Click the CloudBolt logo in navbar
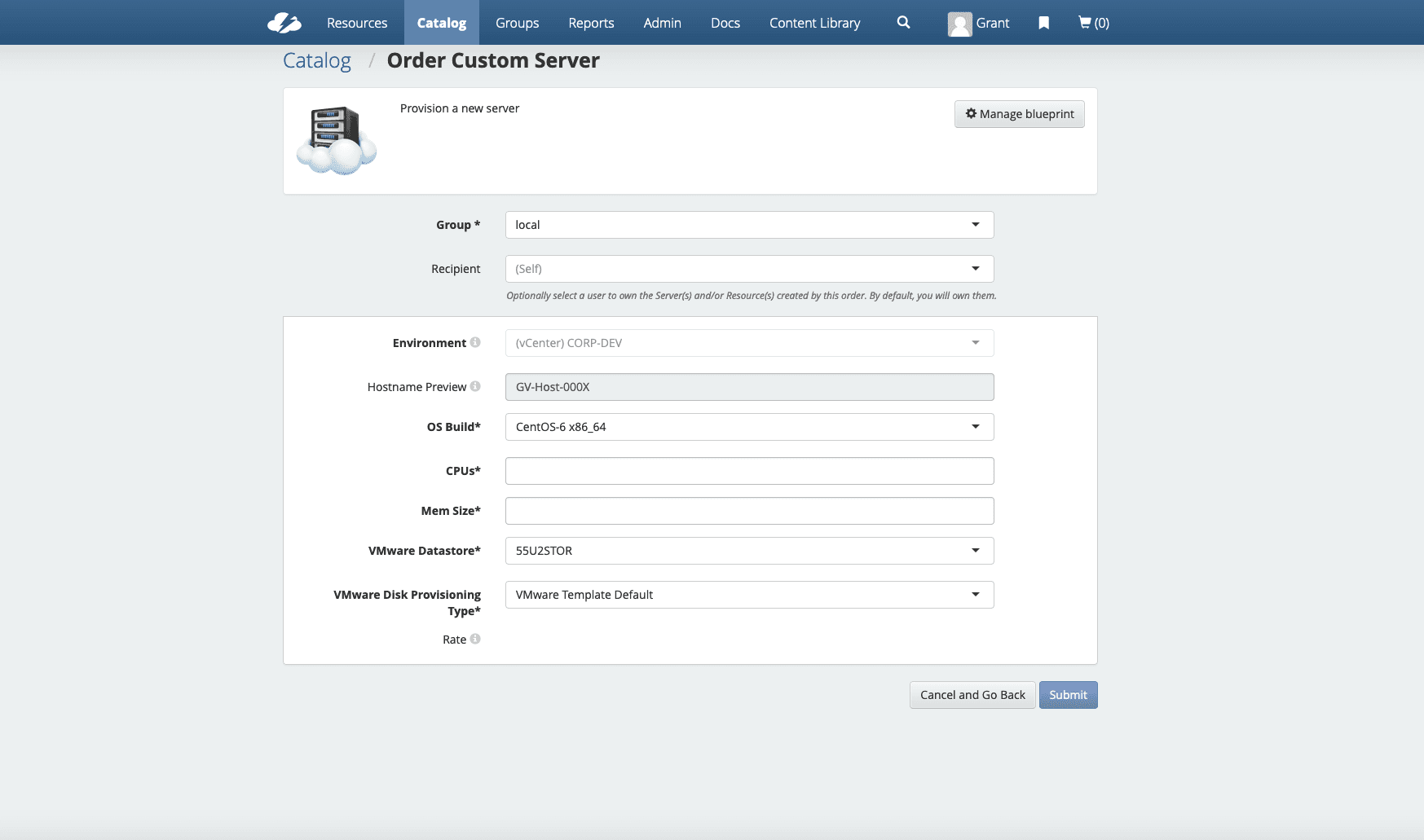This screenshot has height=840, width=1424. (x=284, y=23)
